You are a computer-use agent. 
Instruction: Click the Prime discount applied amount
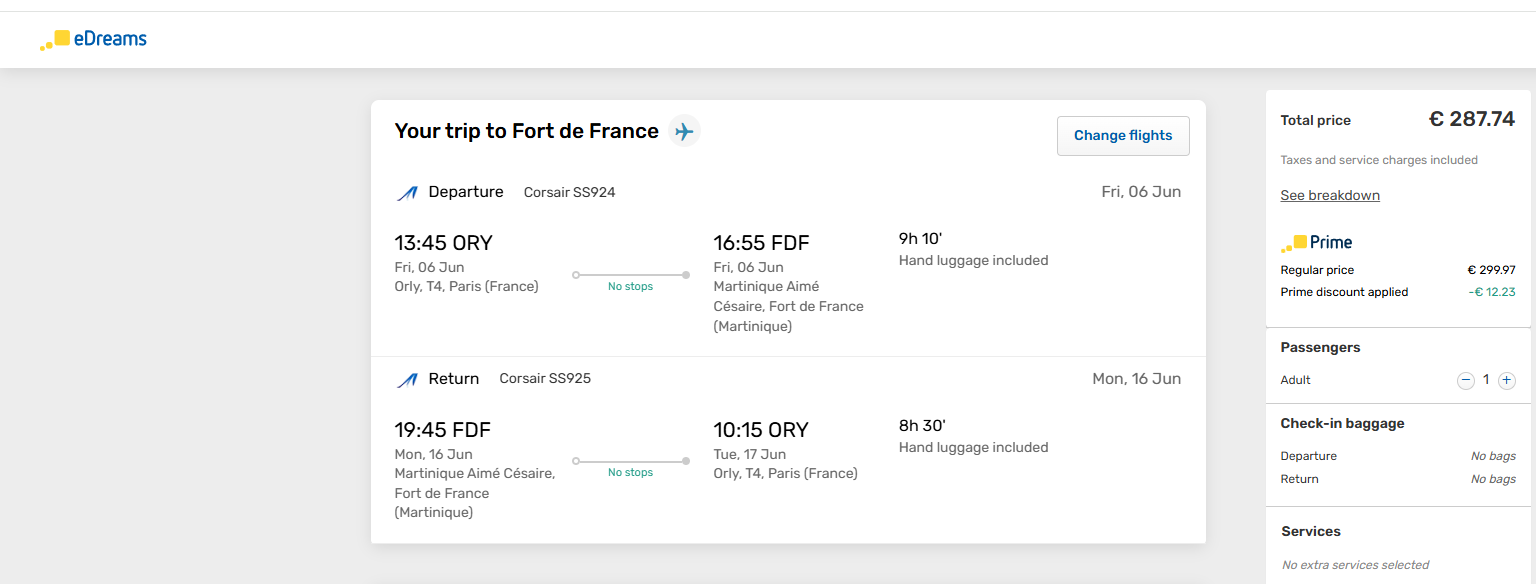click(x=1492, y=292)
